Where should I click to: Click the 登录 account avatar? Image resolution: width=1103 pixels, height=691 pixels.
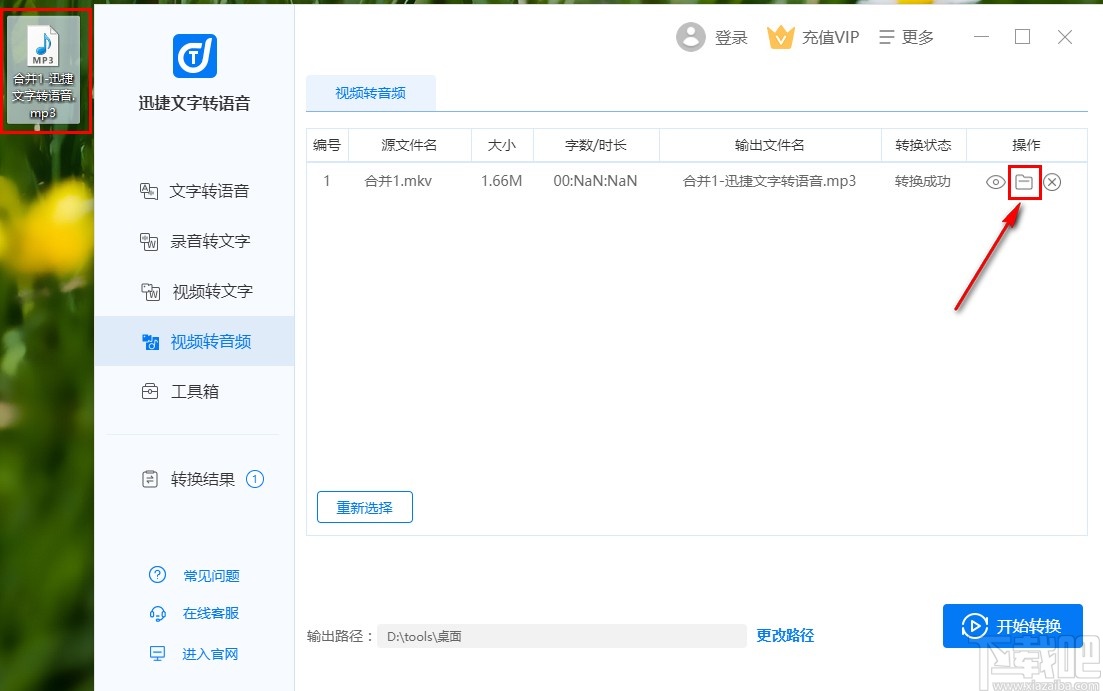(x=692, y=37)
